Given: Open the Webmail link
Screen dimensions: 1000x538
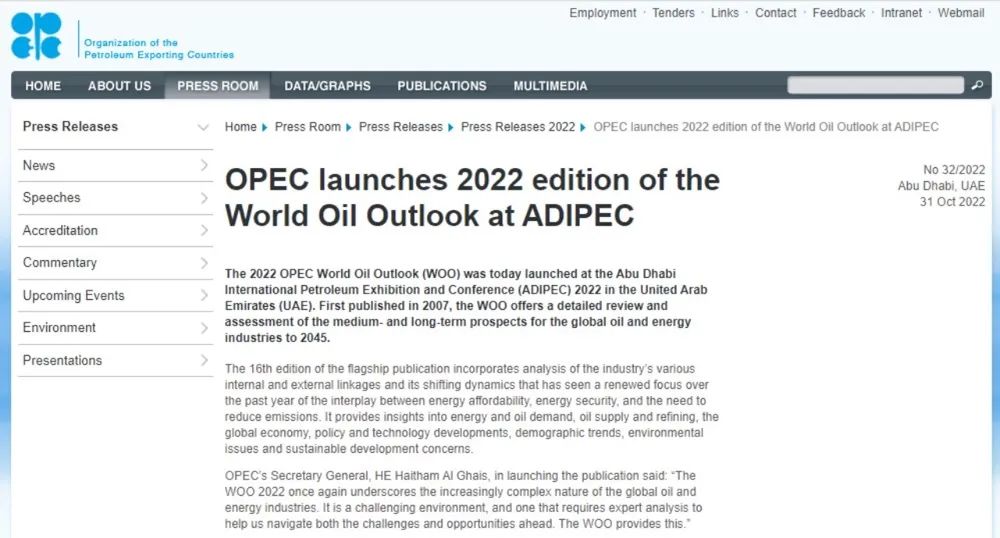Looking at the screenshot, I should (x=960, y=13).
